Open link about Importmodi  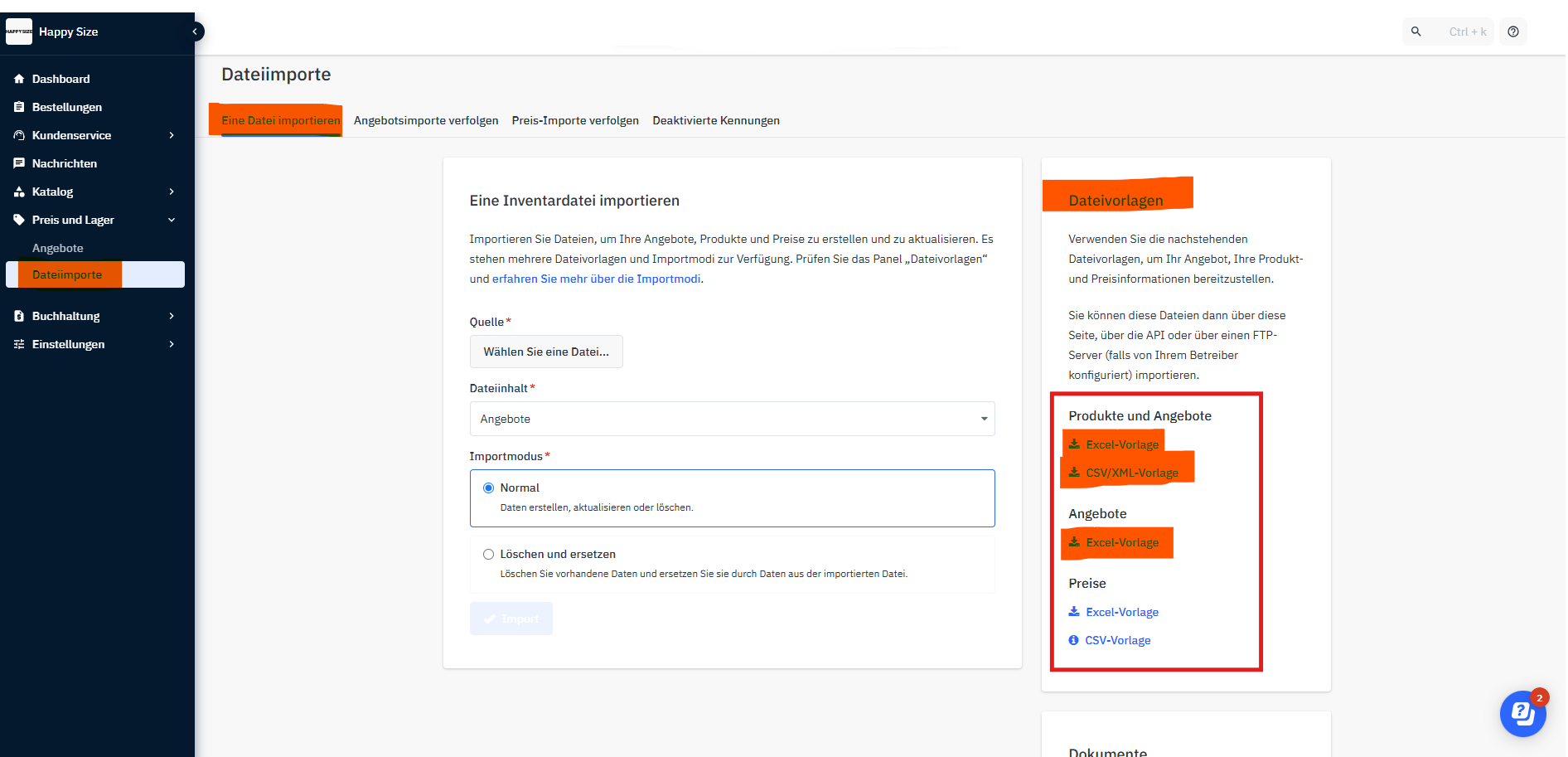[x=597, y=279]
